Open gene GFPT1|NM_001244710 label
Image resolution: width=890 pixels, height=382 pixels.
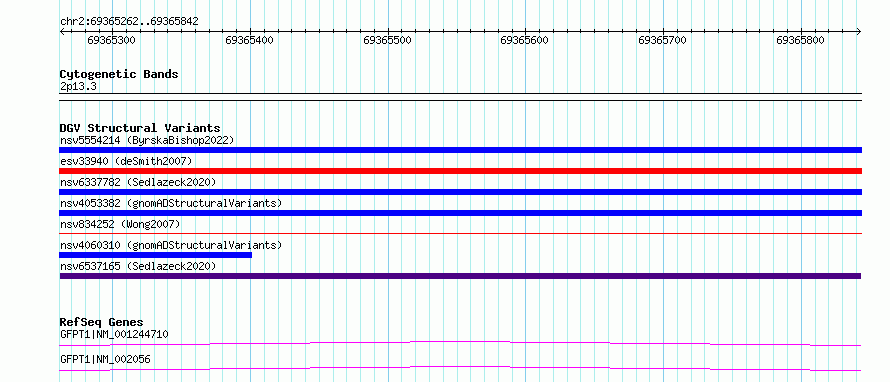point(114,334)
